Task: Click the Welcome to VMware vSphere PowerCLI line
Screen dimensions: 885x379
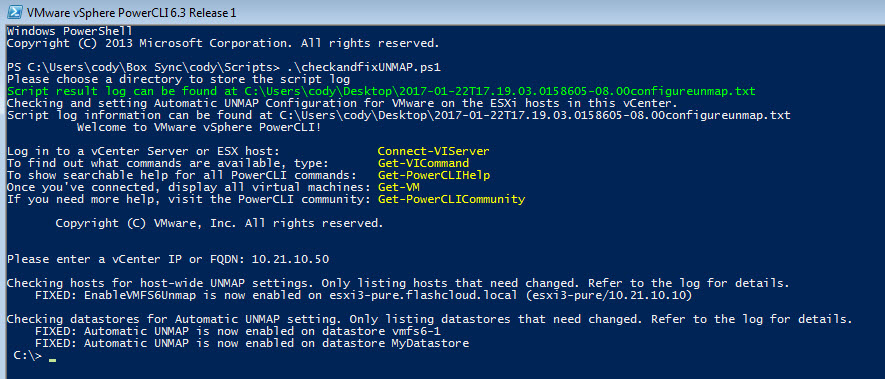Action: click(199, 127)
